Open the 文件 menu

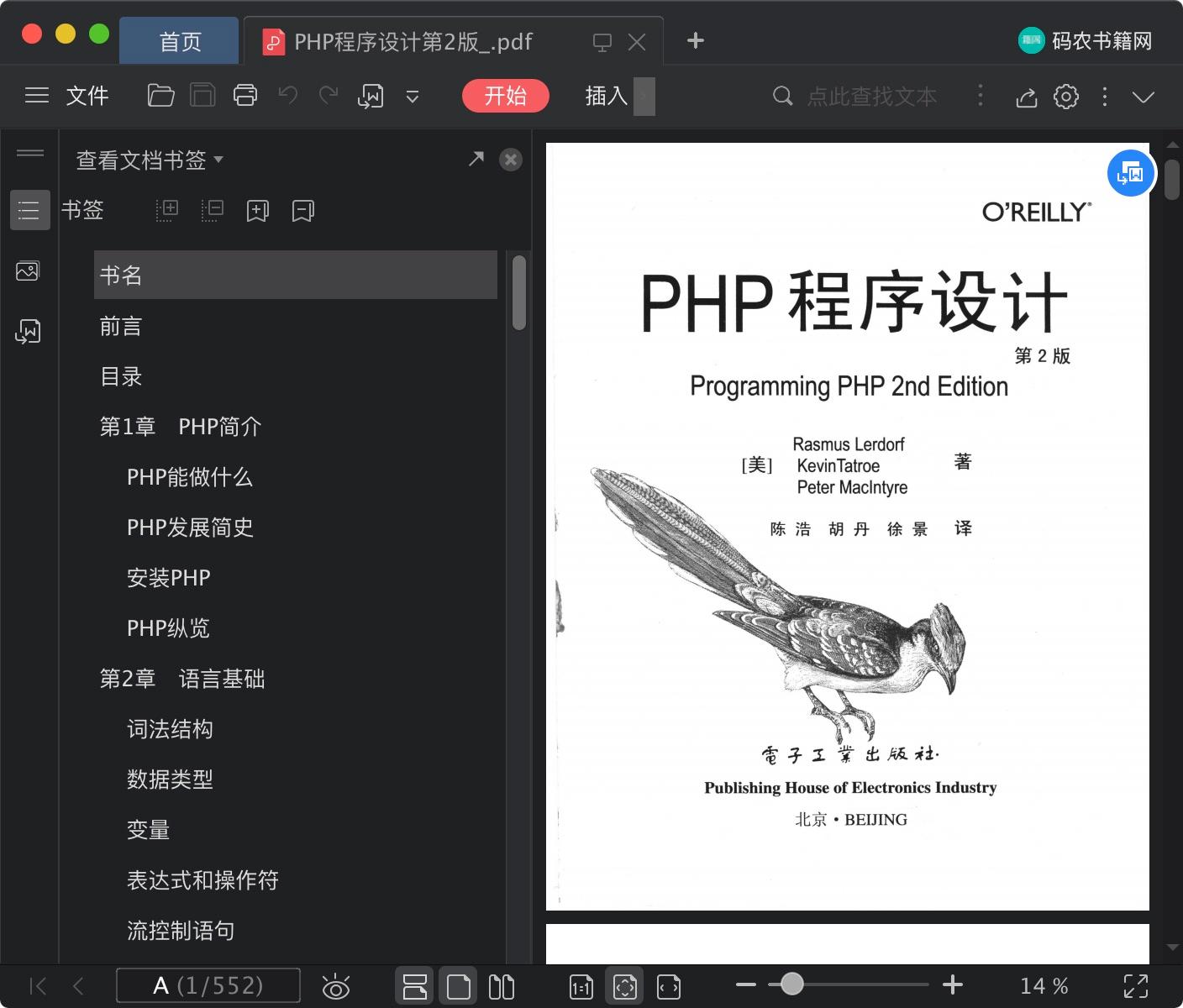coord(87,96)
